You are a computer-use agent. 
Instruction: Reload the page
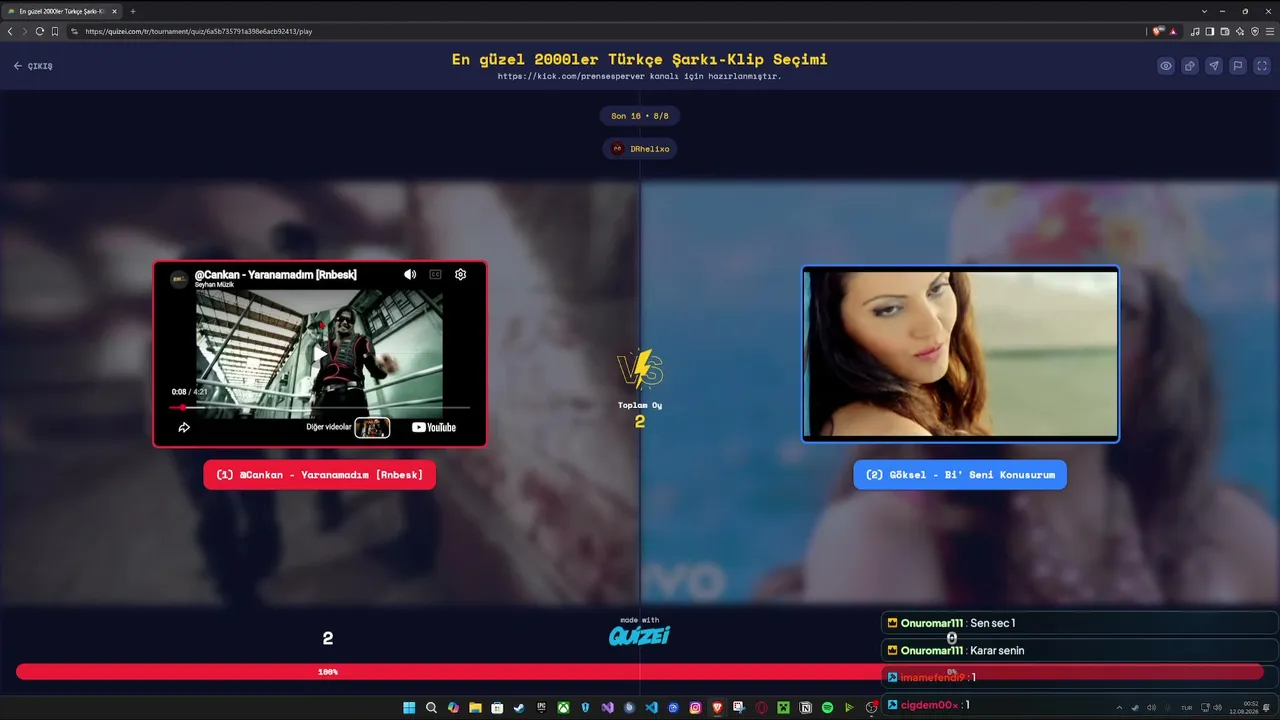[x=40, y=31]
